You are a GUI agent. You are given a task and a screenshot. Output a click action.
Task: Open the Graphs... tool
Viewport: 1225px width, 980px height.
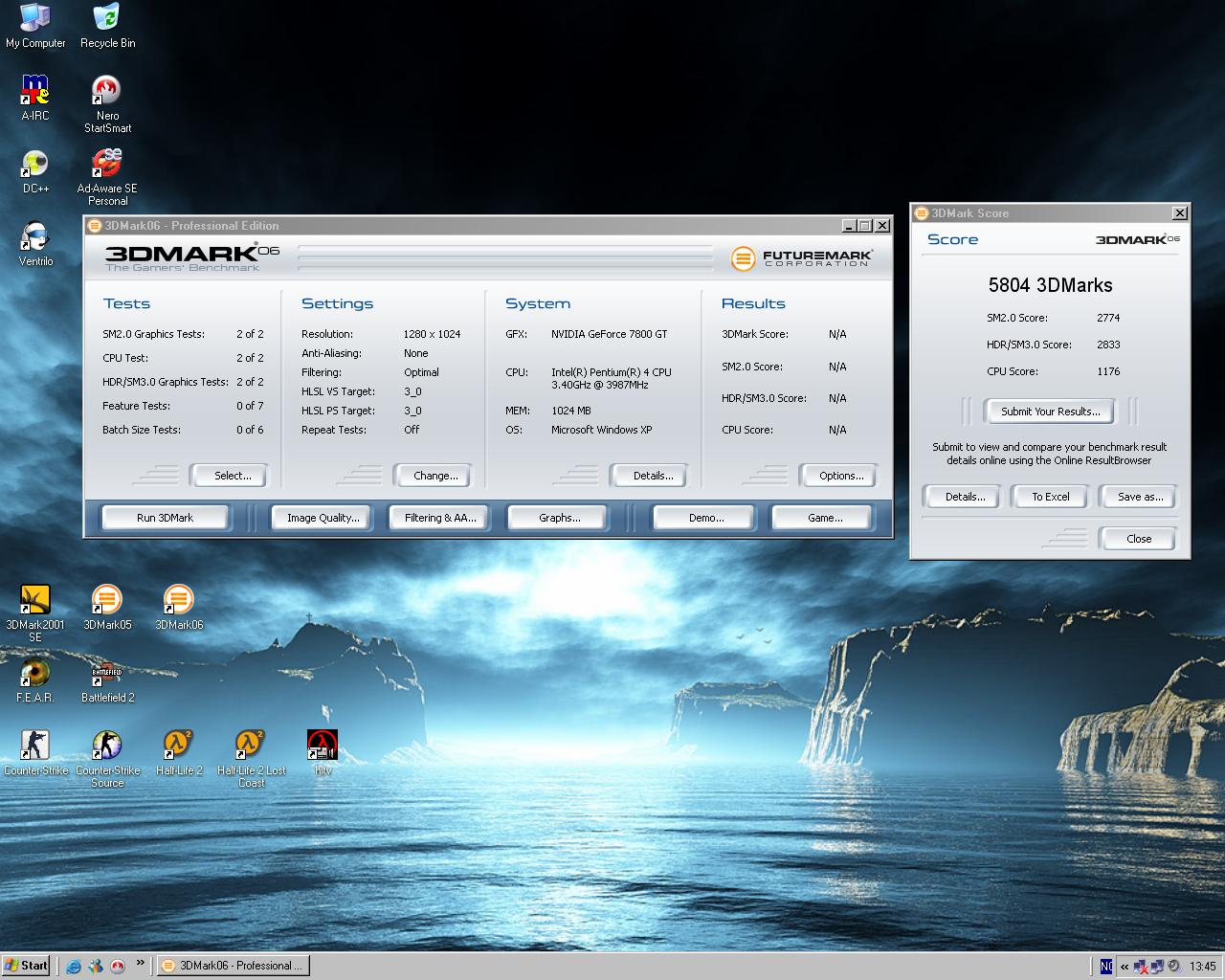click(x=558, y=518)
